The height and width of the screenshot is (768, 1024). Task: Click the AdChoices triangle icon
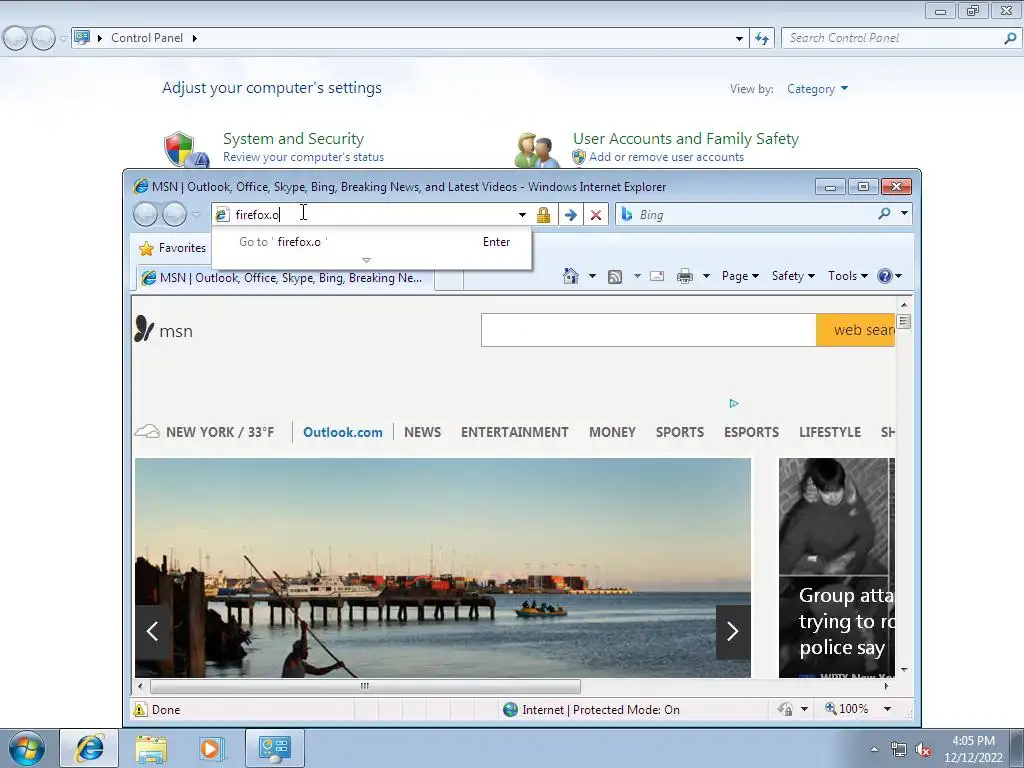[734, 404]
